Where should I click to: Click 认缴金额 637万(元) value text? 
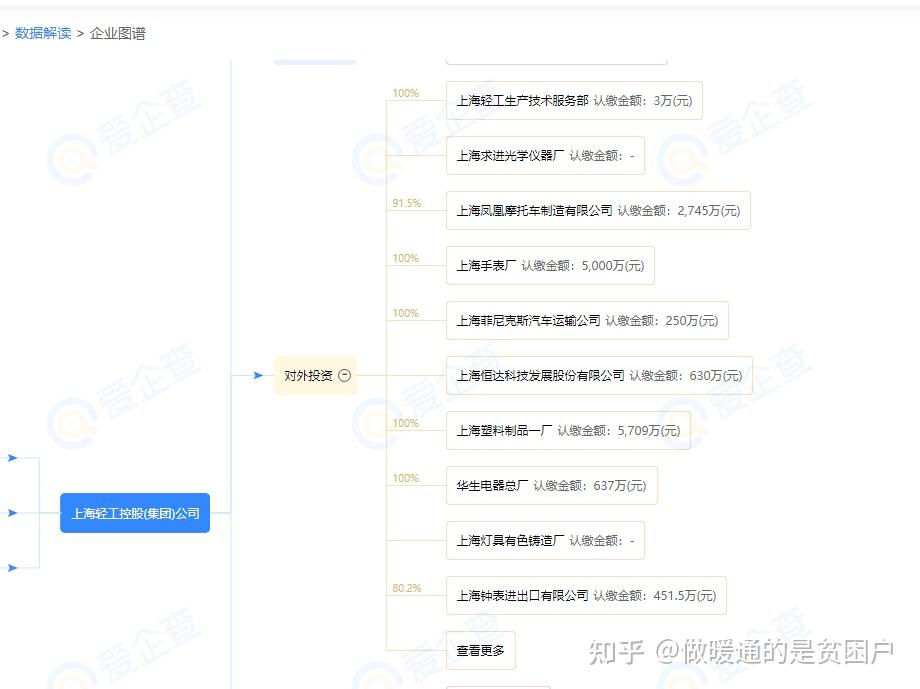[590, 486]
